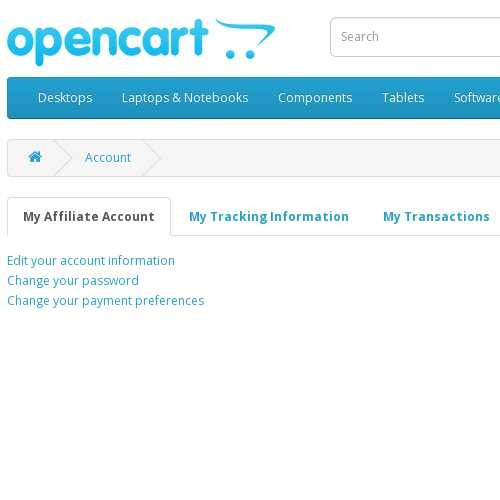Expand the Laptops & Notebooks menu
500x500 pixels.
[x=185, y=98]
